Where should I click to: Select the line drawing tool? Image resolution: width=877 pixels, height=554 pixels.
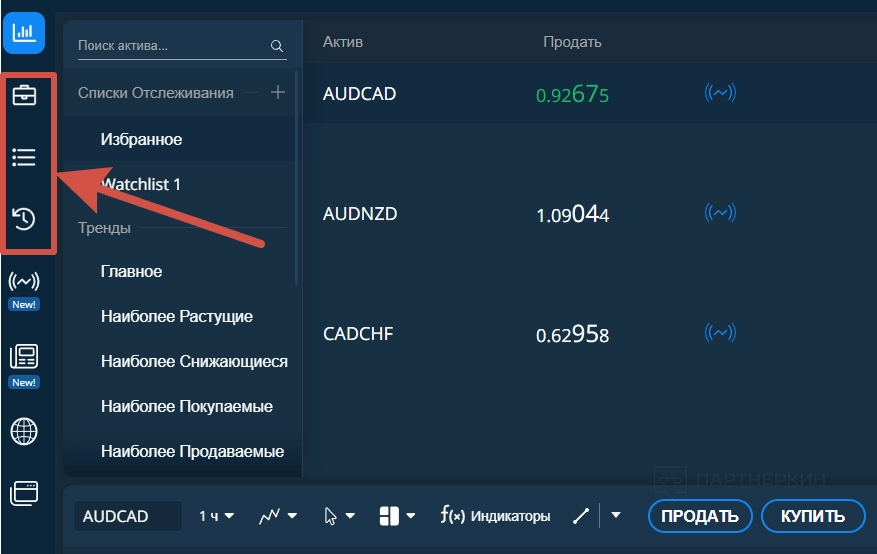pyautogui.click(x=581, y=515)
